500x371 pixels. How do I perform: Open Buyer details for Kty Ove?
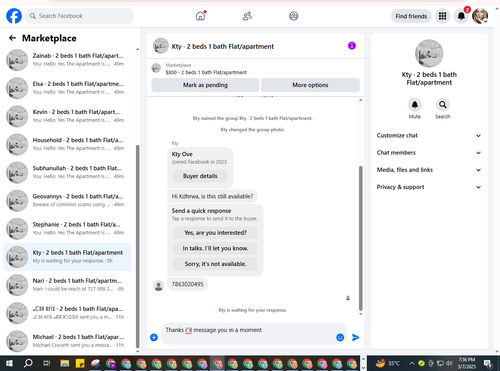200,176
